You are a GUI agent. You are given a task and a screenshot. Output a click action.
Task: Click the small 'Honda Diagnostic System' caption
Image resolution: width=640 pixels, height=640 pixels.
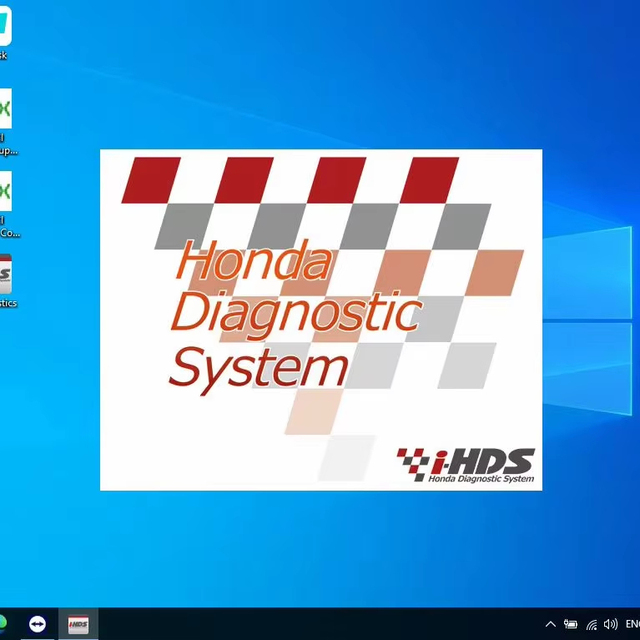pos(480,479)
